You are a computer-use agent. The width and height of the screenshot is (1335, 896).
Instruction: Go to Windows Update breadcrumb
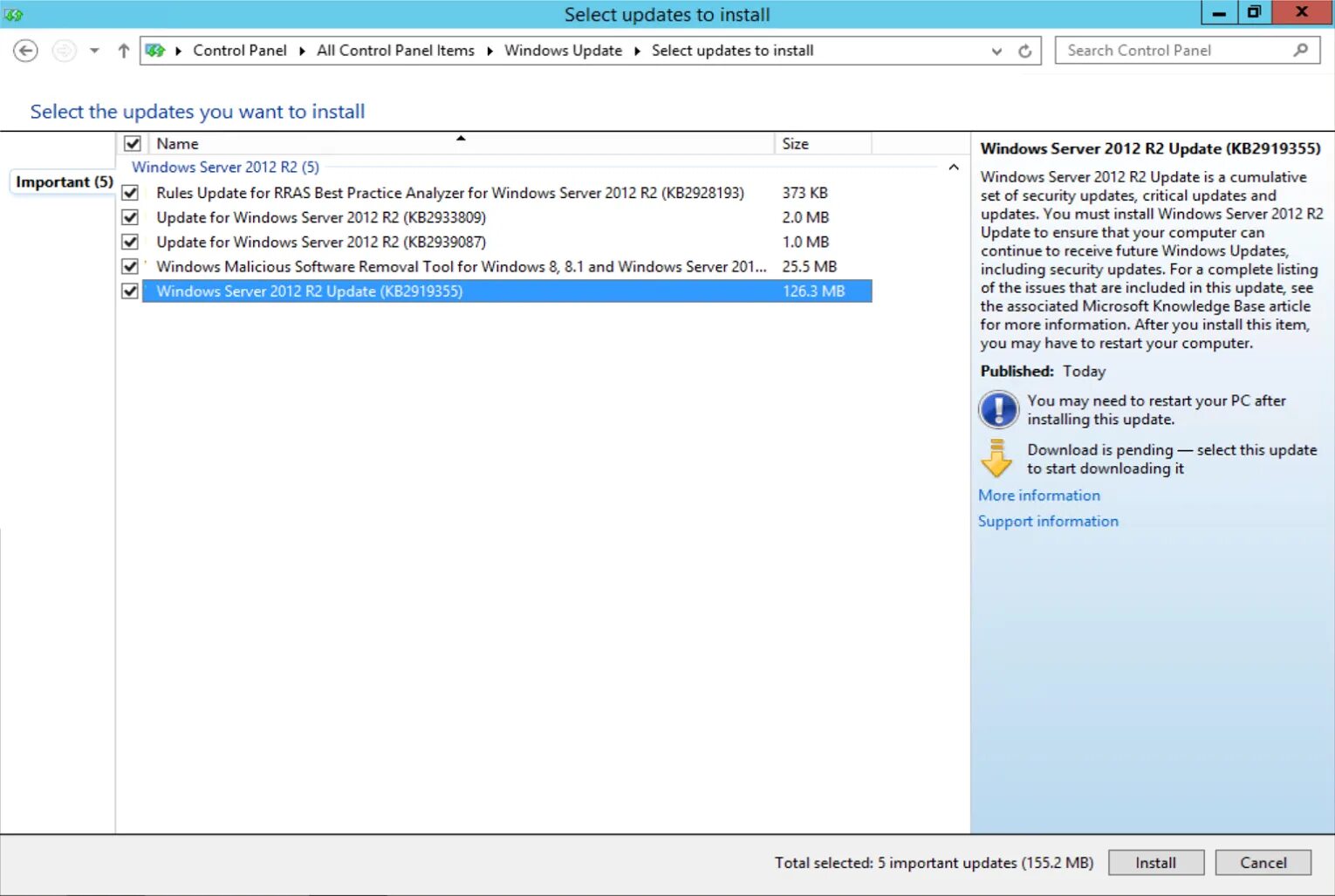tap(564, 51)
